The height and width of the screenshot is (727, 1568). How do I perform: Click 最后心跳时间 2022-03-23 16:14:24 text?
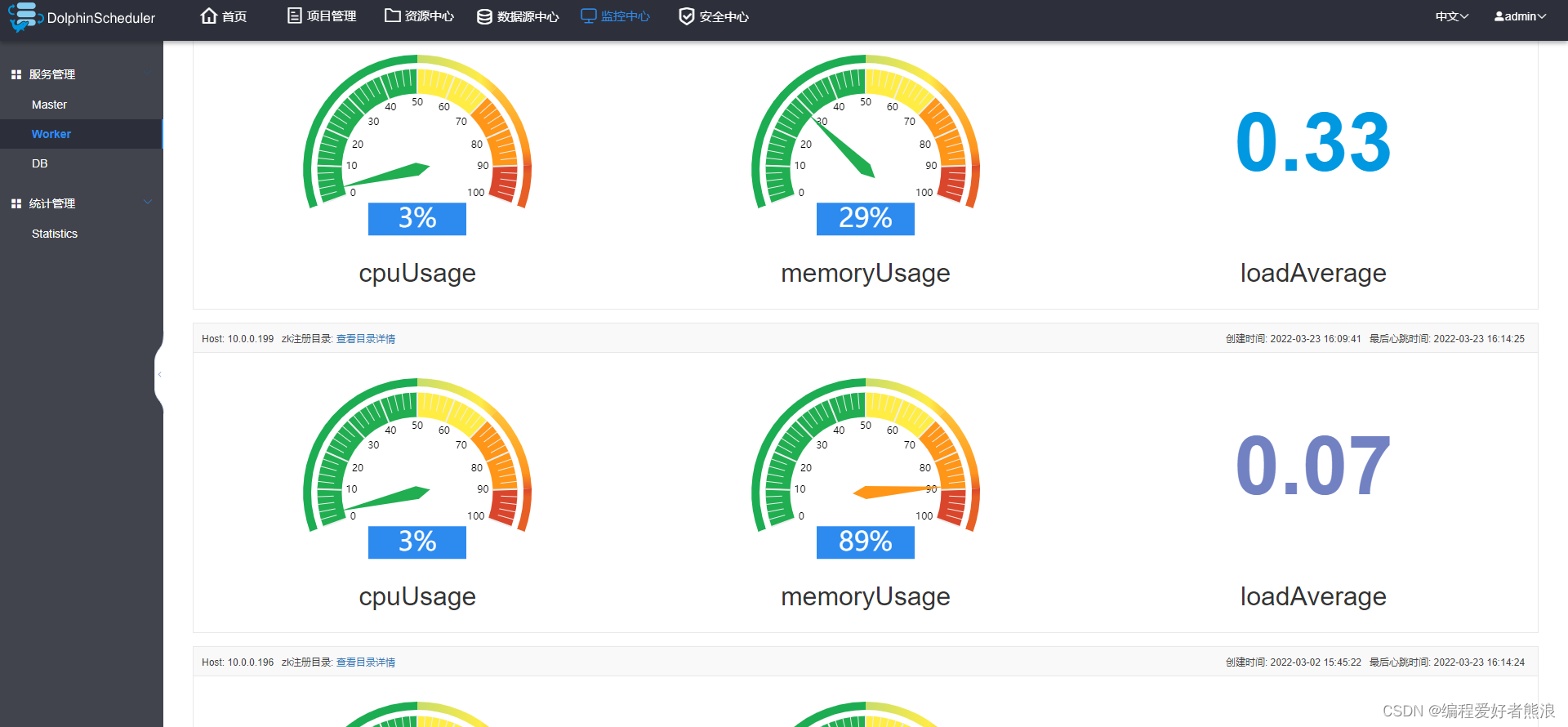1447,662
